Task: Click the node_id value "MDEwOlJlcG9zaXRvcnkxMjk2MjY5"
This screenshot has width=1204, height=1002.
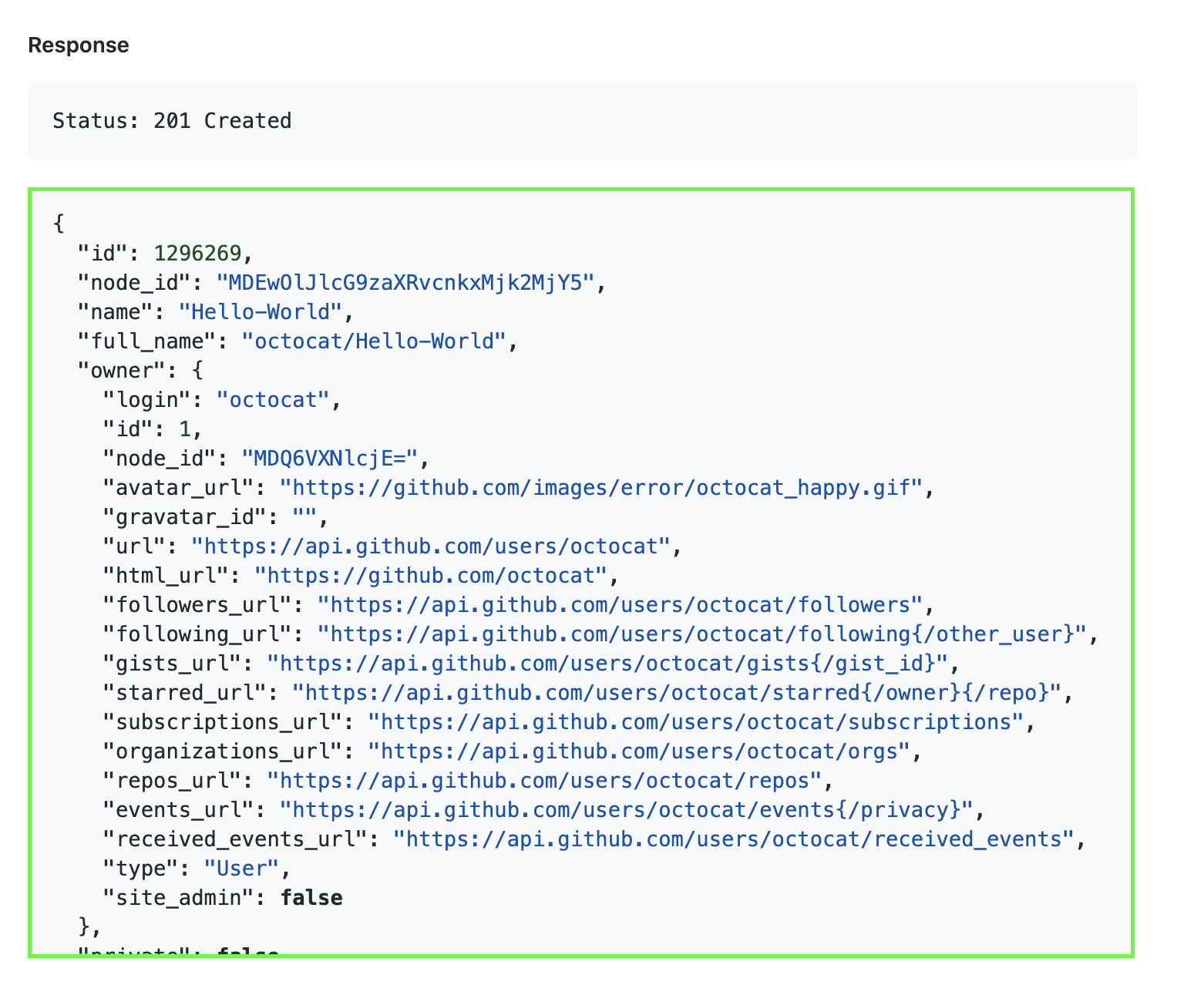Action: click(405, 282)
